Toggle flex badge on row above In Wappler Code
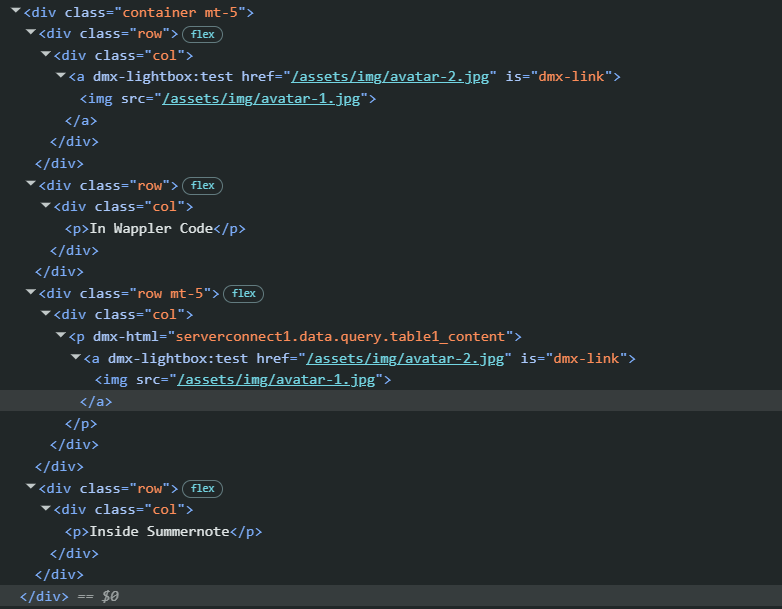This screenshot has width=782, height=609. (x=202, y=186)
